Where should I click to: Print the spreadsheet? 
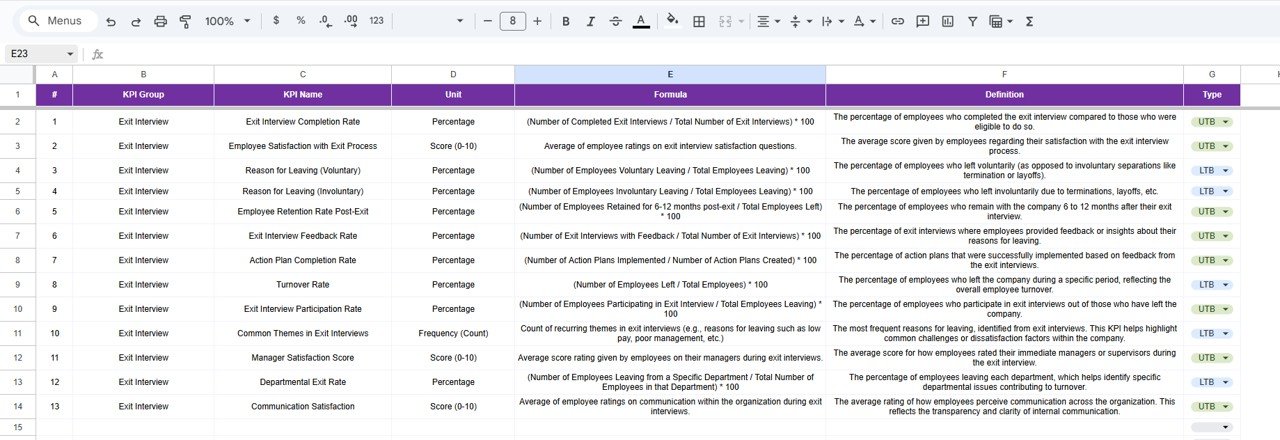coord(160,21)
